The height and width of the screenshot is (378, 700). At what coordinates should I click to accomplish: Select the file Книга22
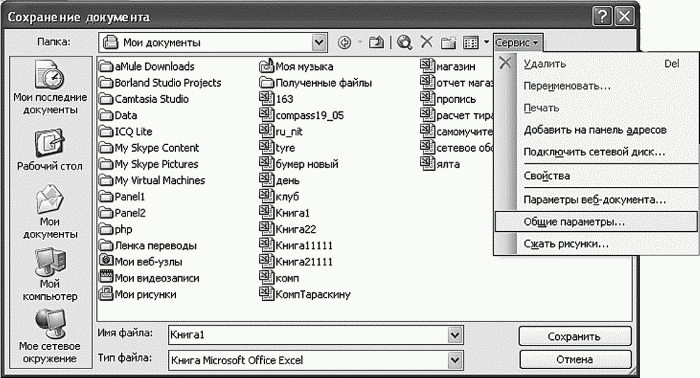(288, 229)
